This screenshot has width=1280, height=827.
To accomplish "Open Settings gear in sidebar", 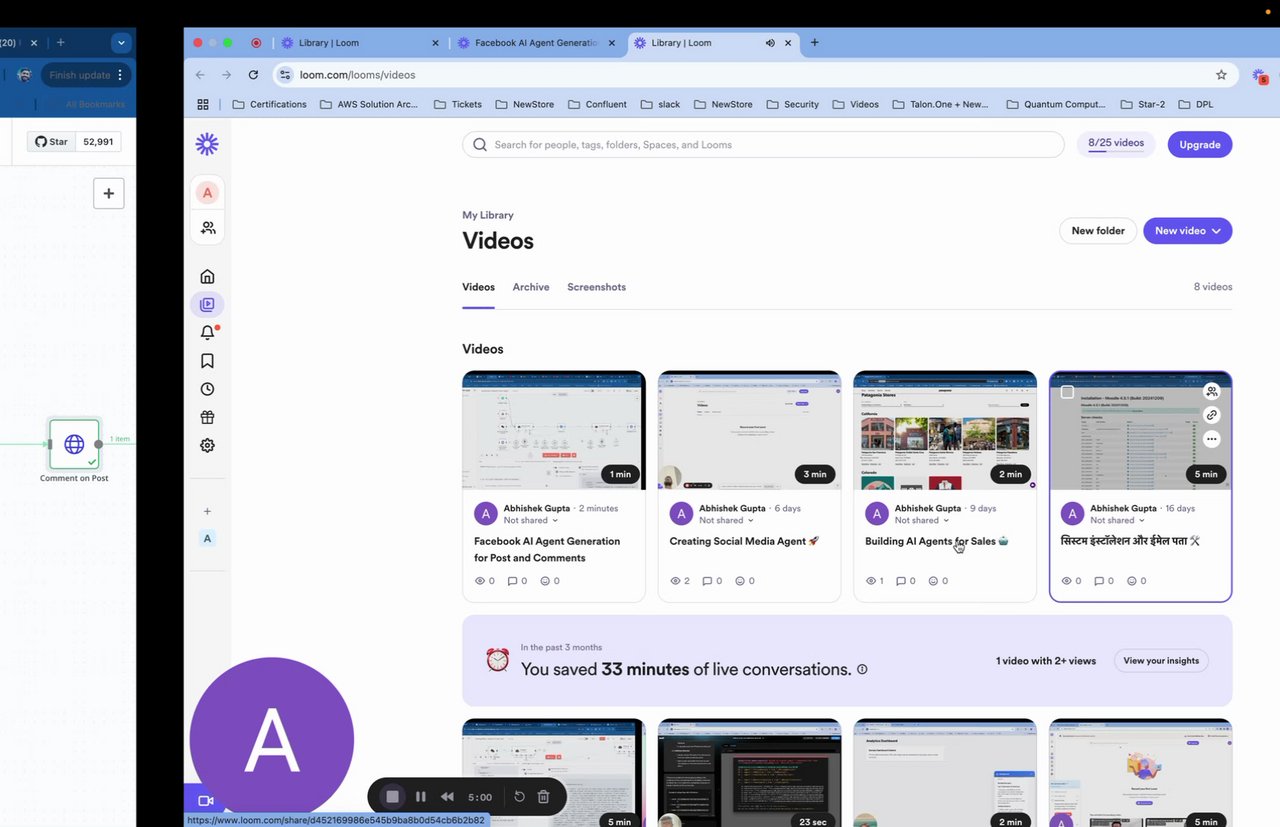I will (207, 445).
